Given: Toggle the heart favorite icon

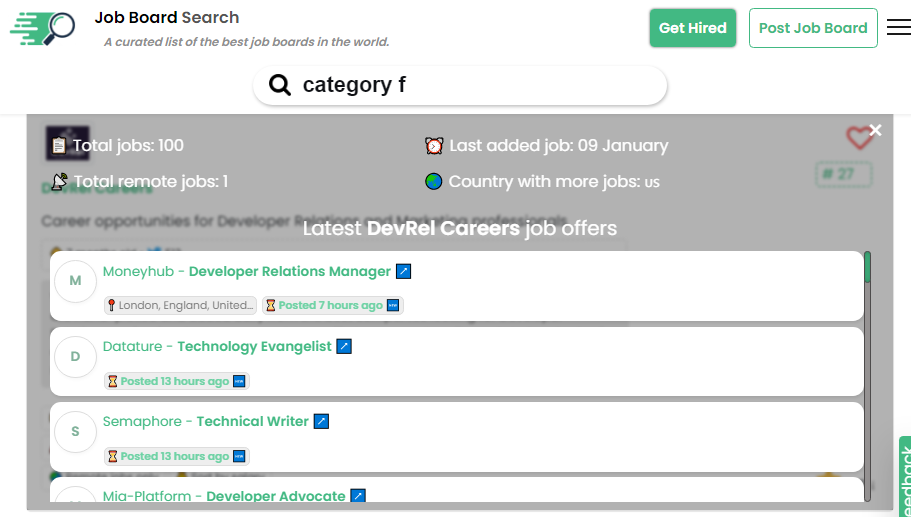Looking at the screenshot, I should pyautogui.click(x=858, y=138).
